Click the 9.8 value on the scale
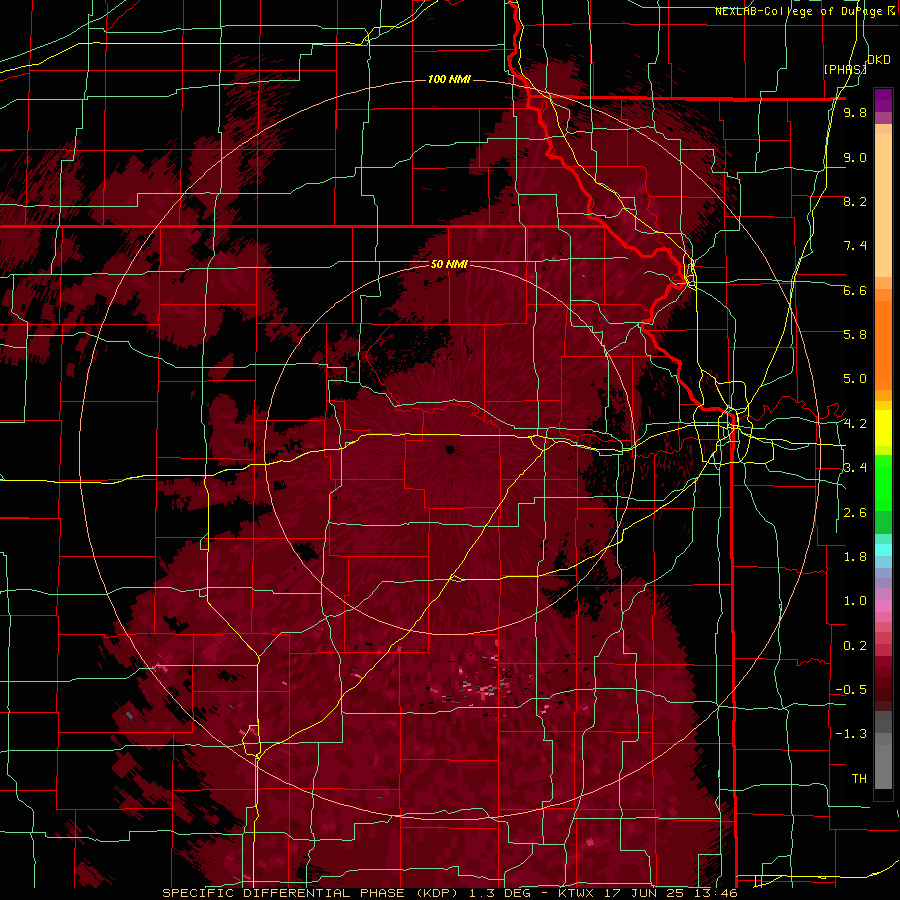 pyautogui.click(x=855, y=113)
